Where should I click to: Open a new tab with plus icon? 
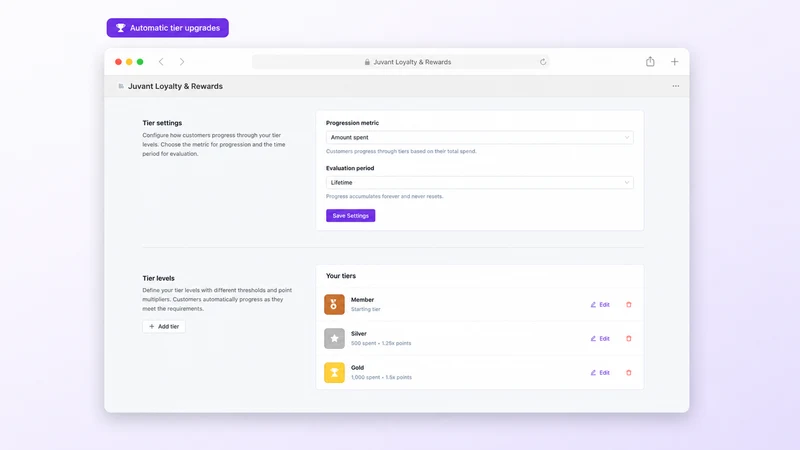coord(674,62)
